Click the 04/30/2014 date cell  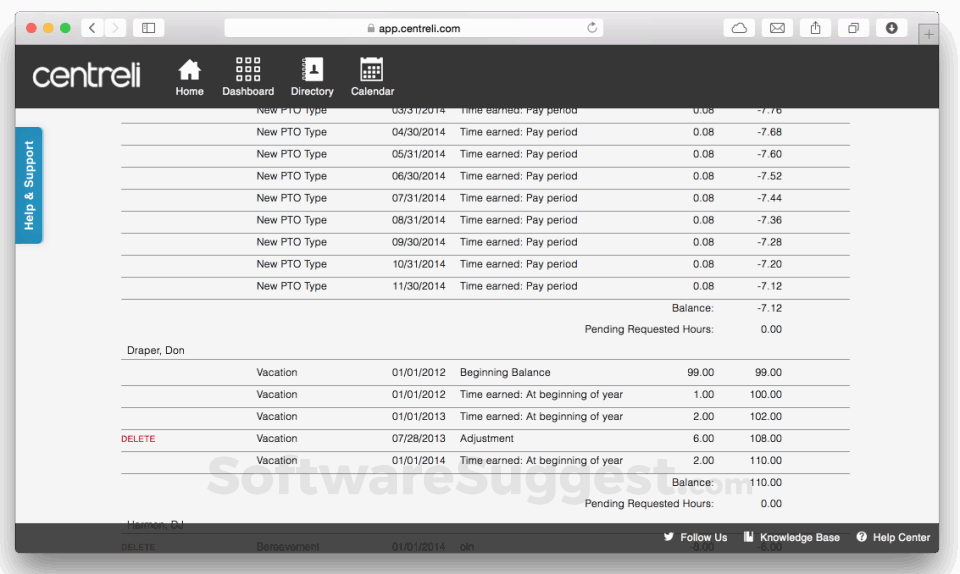click(419, 132)
